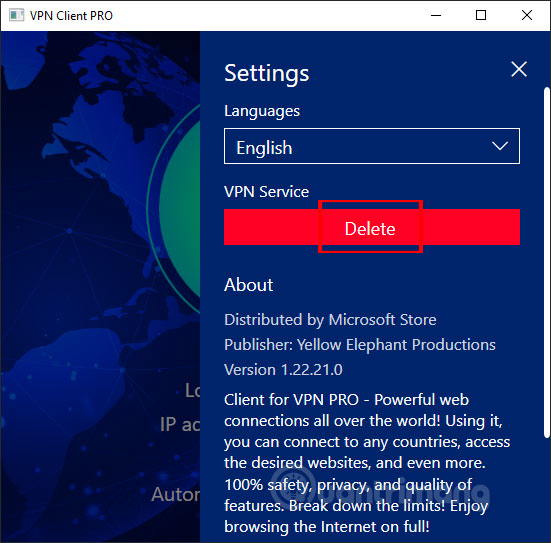The height and width of the screenshot is (543, 551).
Task: Close the Settings panel with the X
Action: pyautogui.click(x=519, y=69)
